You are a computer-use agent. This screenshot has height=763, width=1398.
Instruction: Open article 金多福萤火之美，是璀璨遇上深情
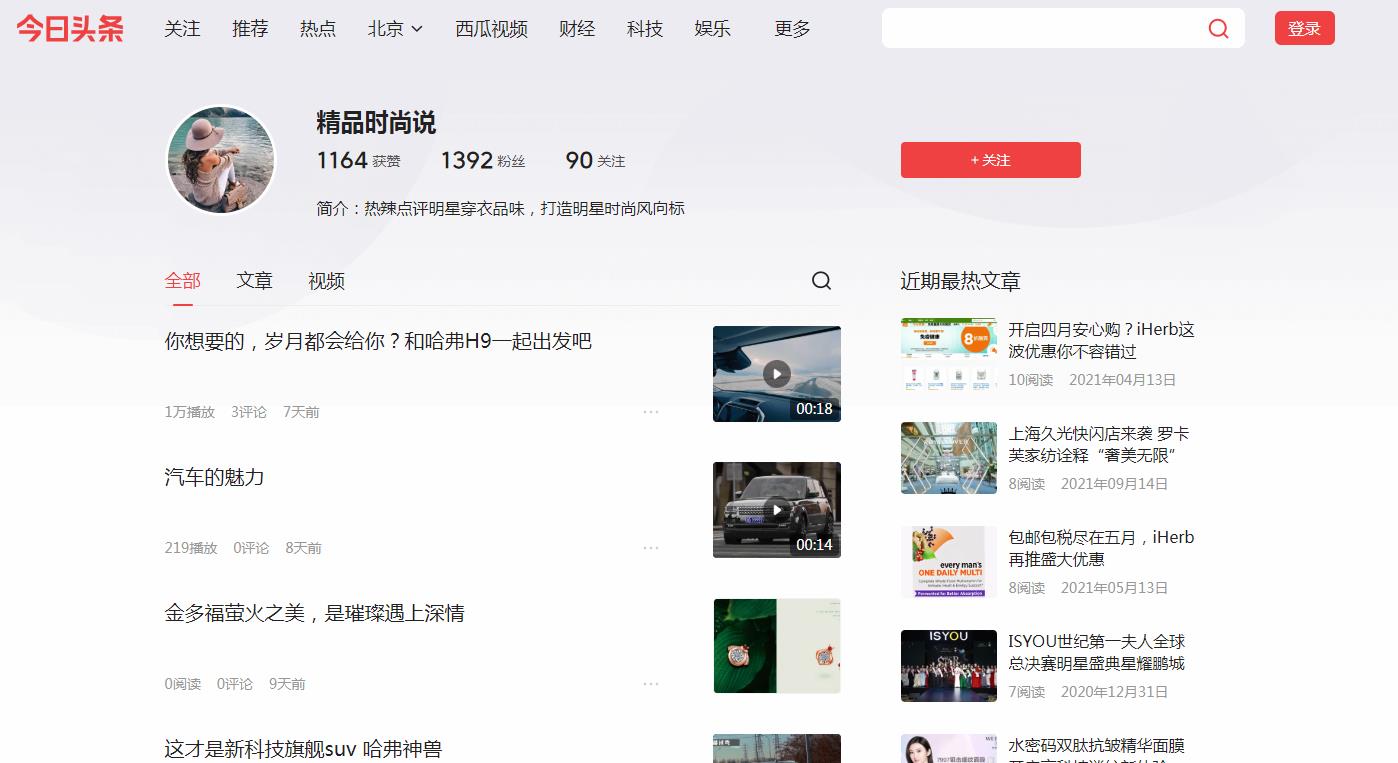click(314, 613)
